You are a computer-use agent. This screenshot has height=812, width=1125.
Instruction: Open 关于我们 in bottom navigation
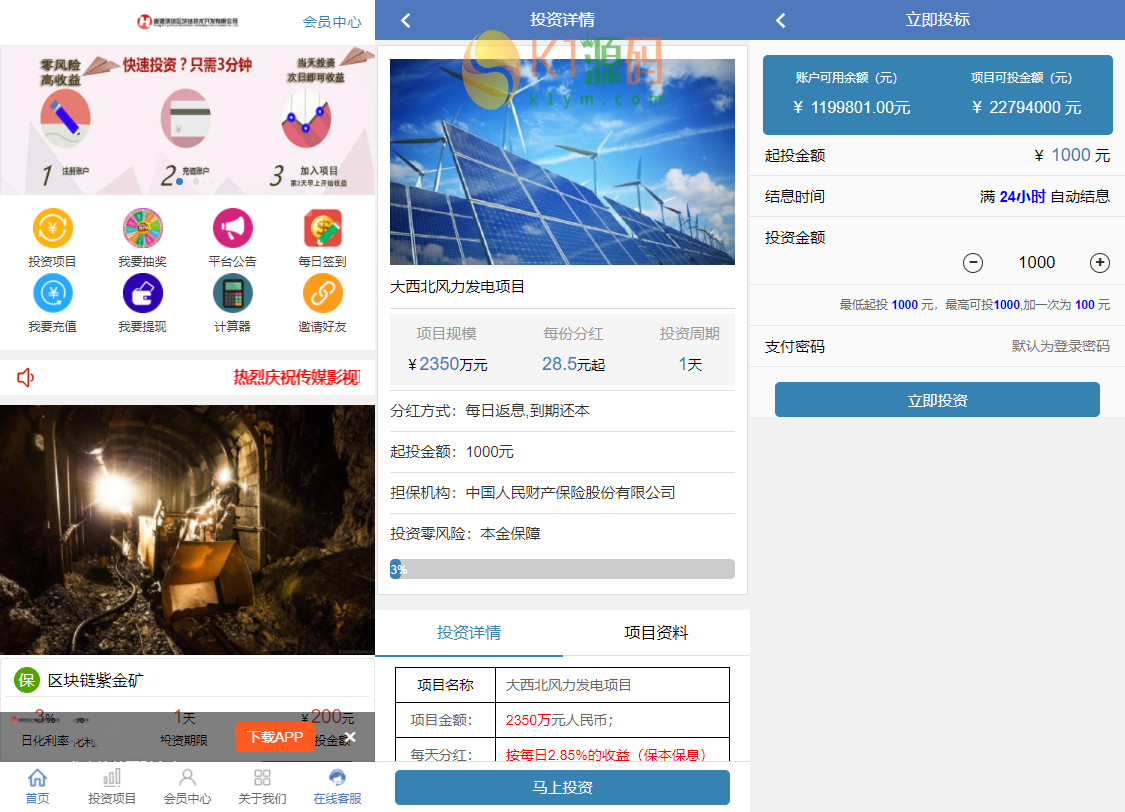point(262,787)
